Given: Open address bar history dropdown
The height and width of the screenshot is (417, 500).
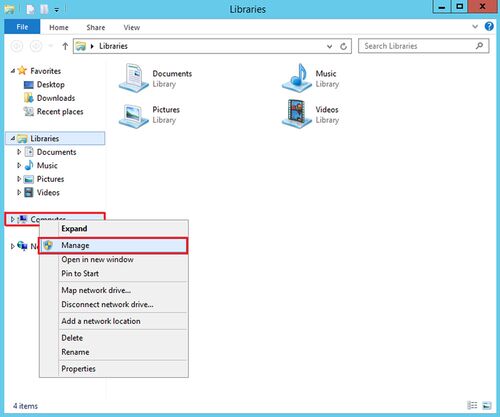Looking at the screenshot, I should [329, 46].
